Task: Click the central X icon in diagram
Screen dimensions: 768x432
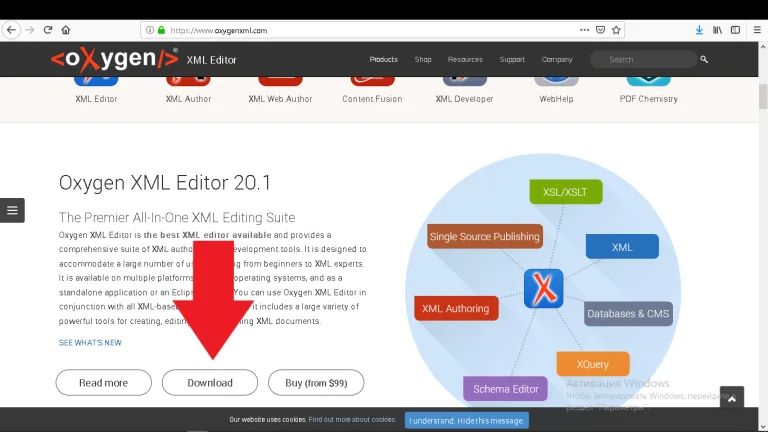Action: tap(543, 288)
